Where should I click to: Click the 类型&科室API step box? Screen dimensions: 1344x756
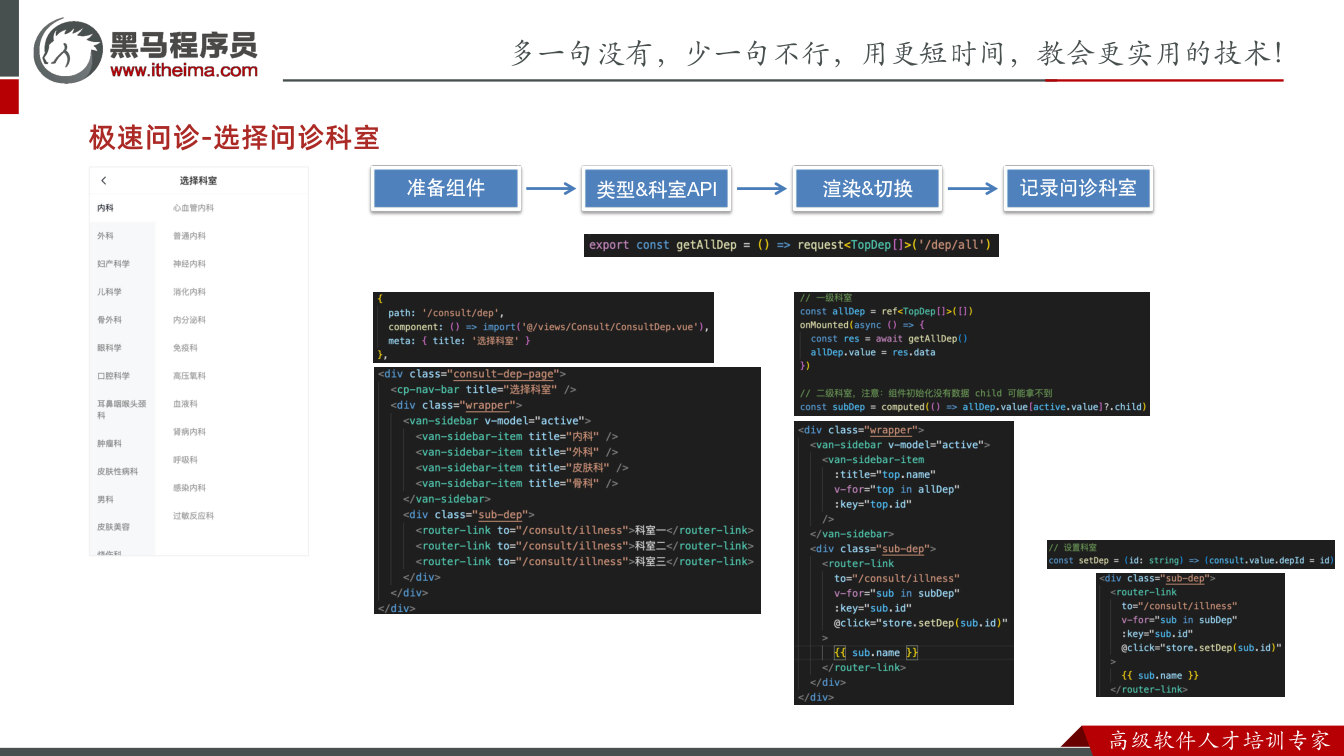pos(656,189)
